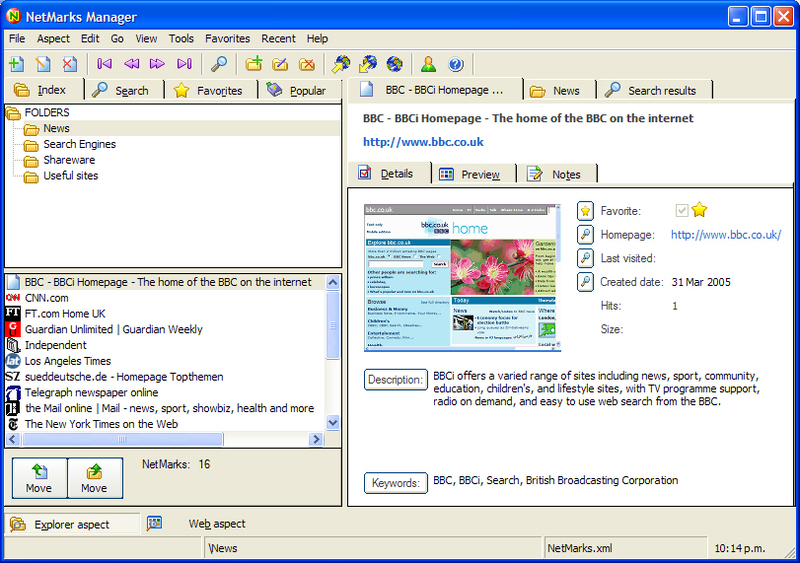Click the horizontal scrollbar right arrow

pos(316,439)
